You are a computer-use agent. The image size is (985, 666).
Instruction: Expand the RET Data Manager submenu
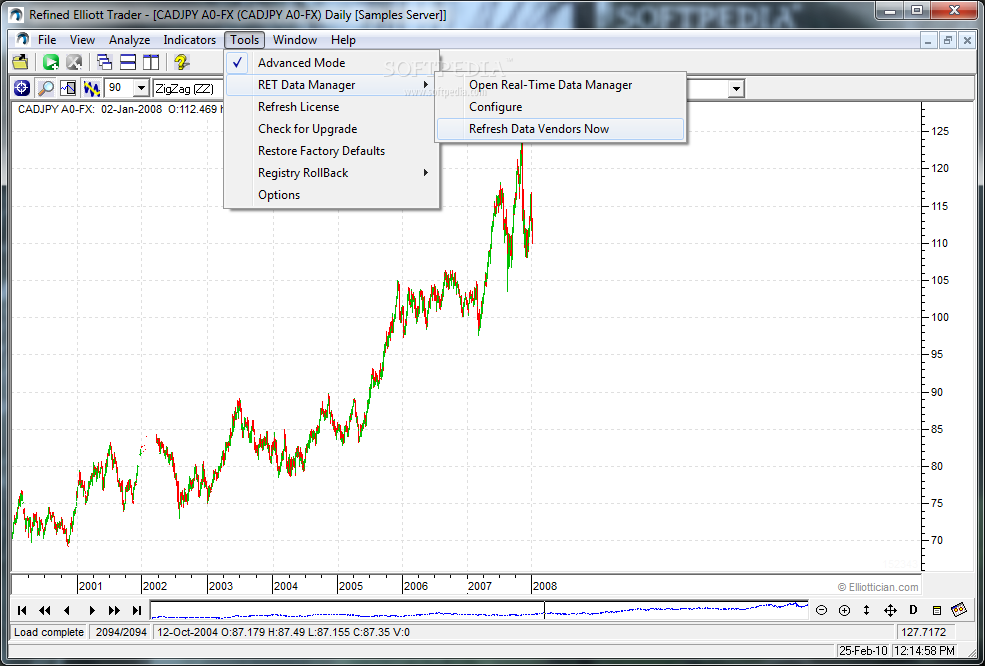332,85
